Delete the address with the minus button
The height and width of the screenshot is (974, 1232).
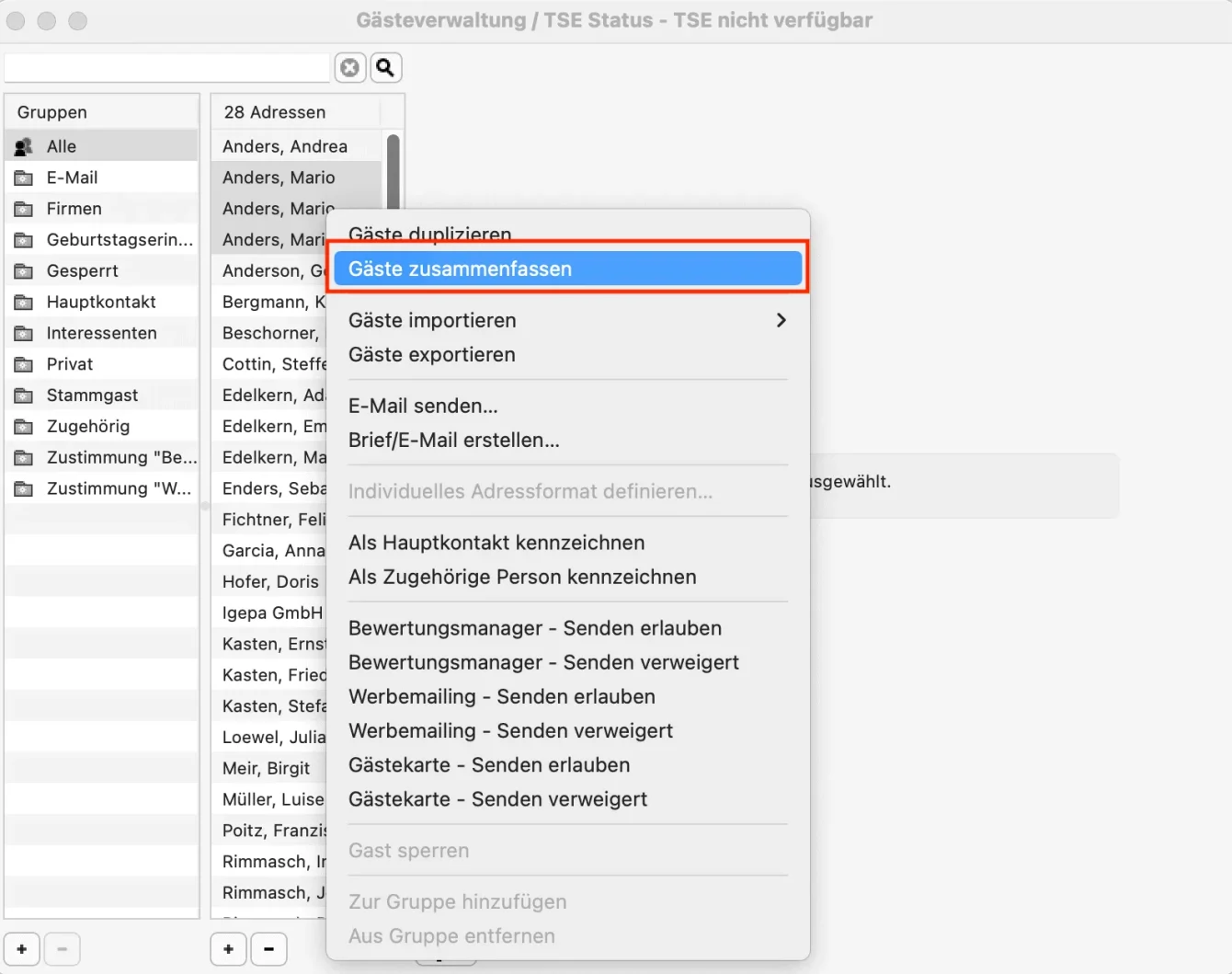point(268,949)
